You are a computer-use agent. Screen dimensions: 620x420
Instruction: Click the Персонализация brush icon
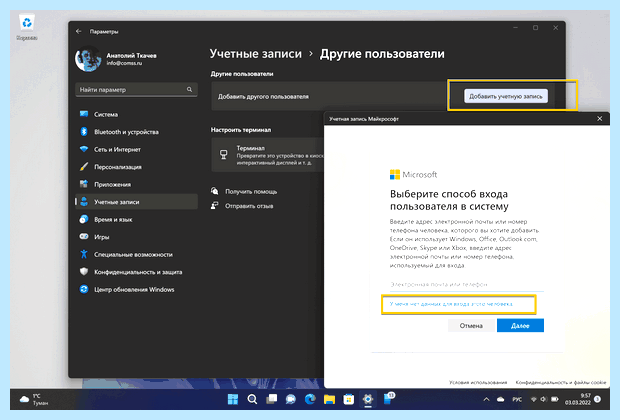click(x=84, y=167)
